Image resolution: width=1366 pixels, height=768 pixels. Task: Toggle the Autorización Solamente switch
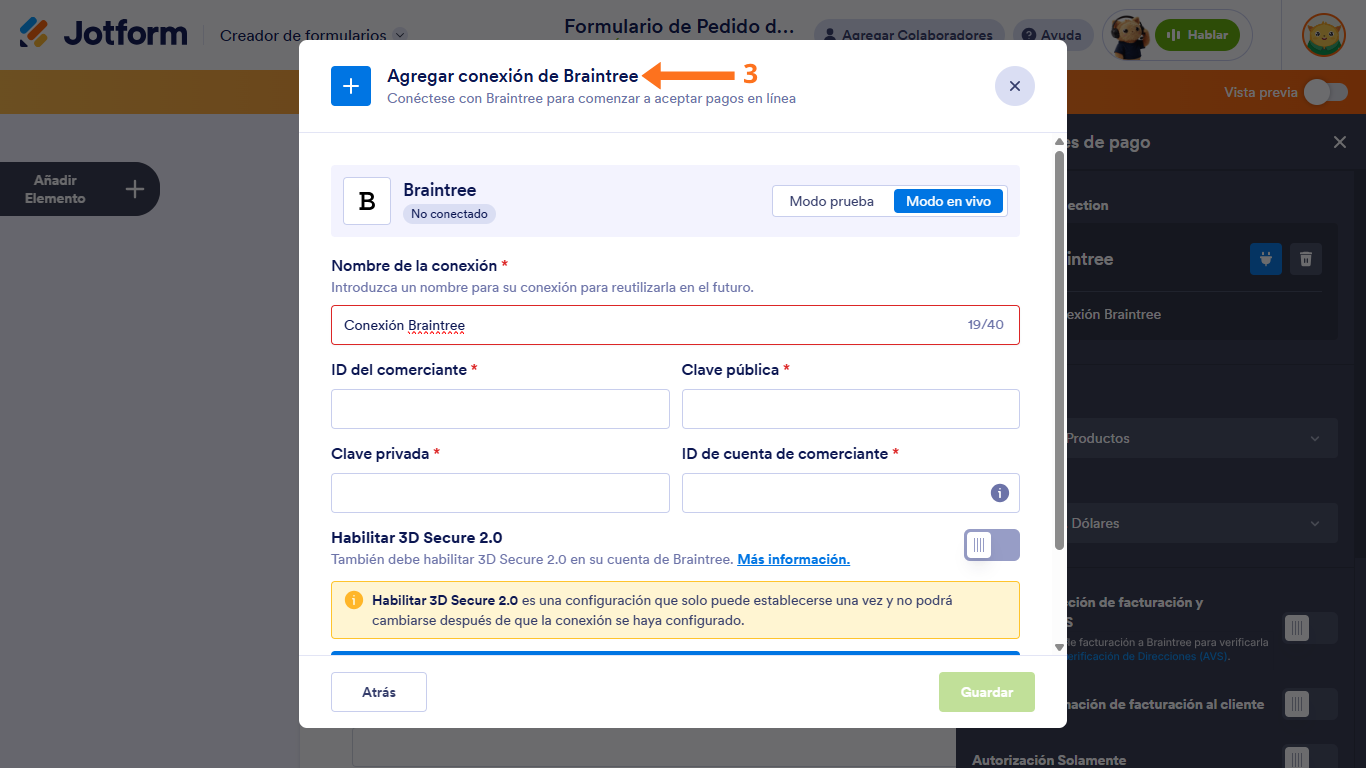(x=1310, y=758)
